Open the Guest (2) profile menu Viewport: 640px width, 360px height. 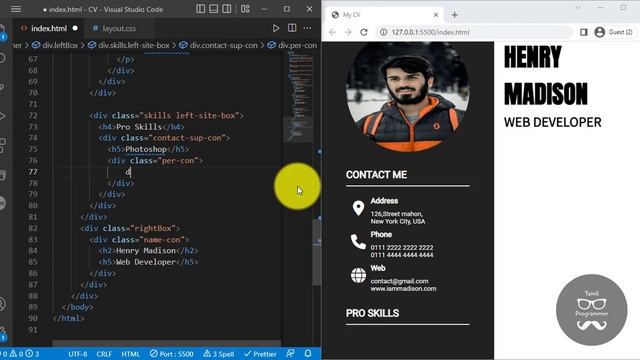(x=613, y=32)
